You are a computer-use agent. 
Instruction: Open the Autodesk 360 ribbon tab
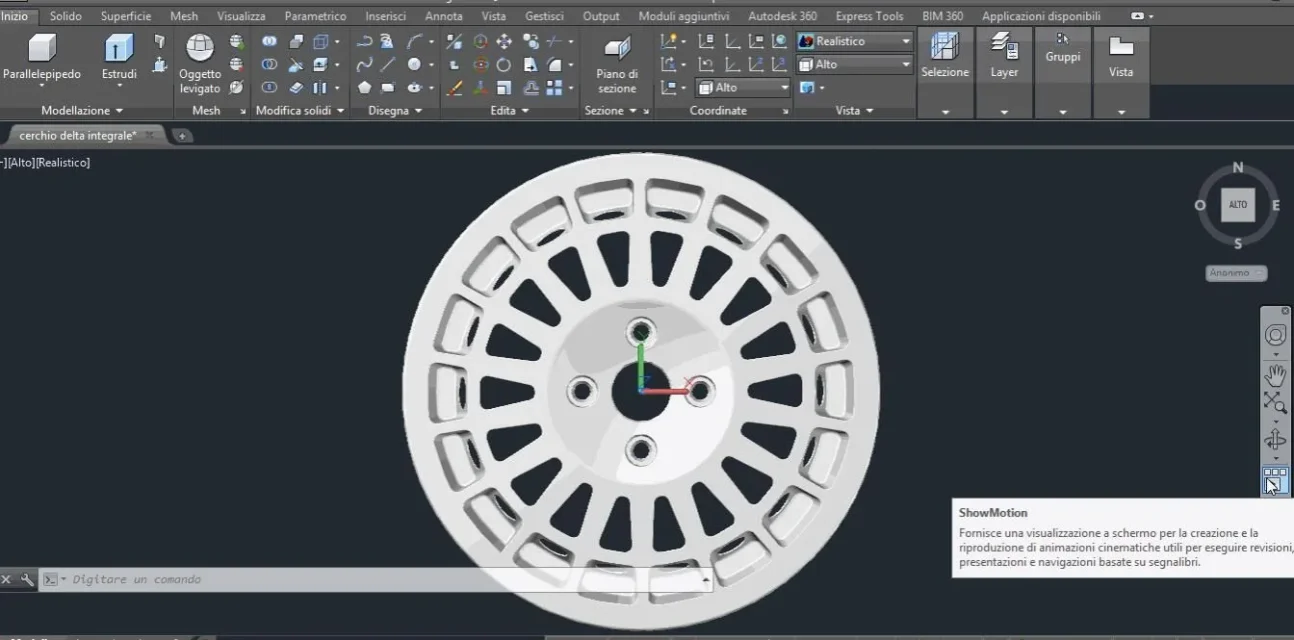[x=782, y=16]
